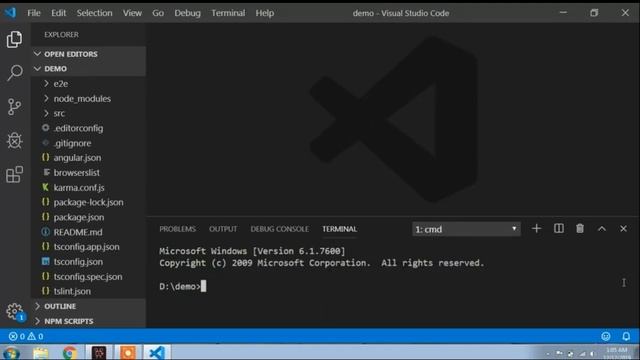
Task: Collapse the OPEN EDITORS section
Action: (88, 54)
